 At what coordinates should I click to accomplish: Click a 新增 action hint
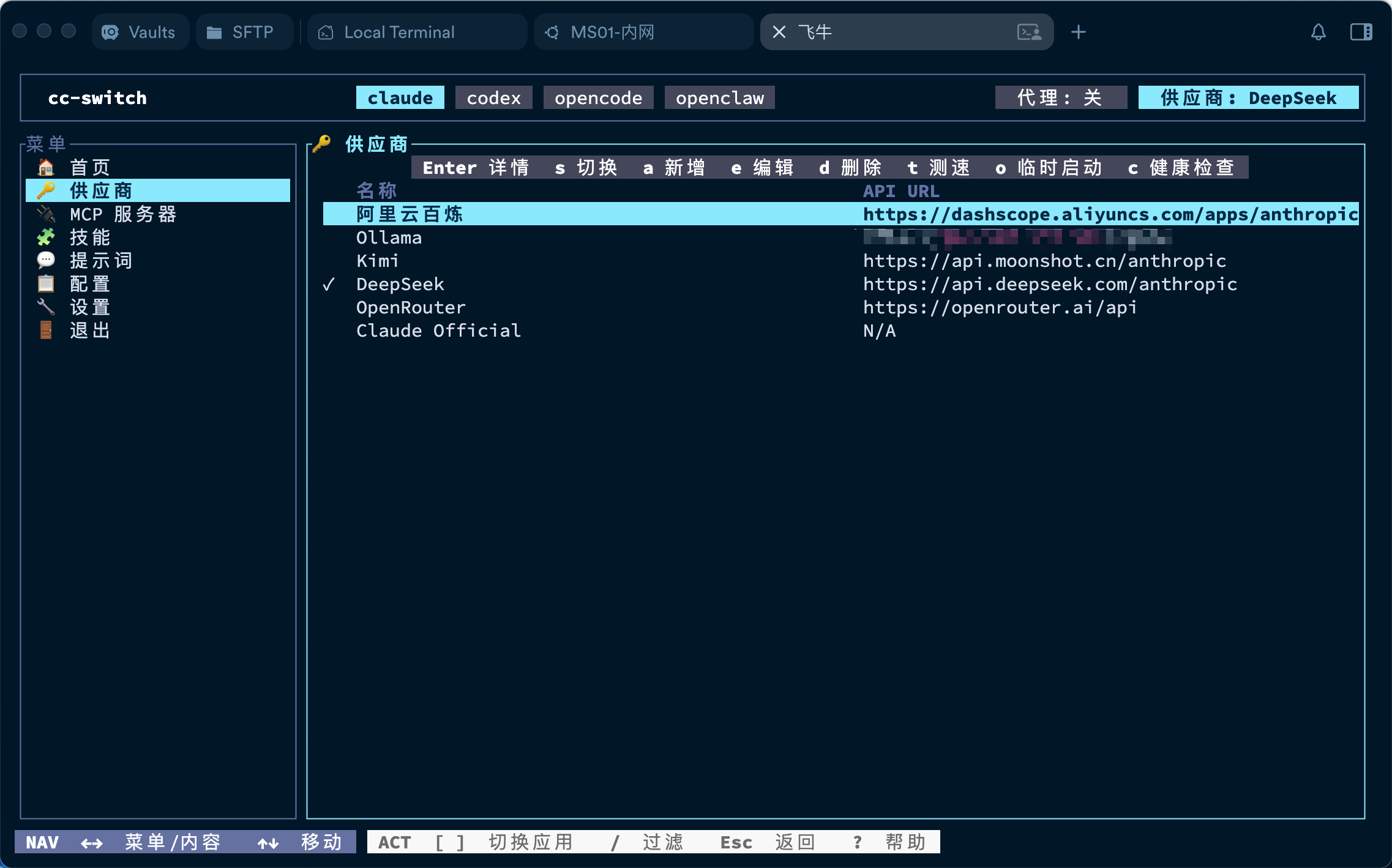pyautogui.click(x=674, y=168)
